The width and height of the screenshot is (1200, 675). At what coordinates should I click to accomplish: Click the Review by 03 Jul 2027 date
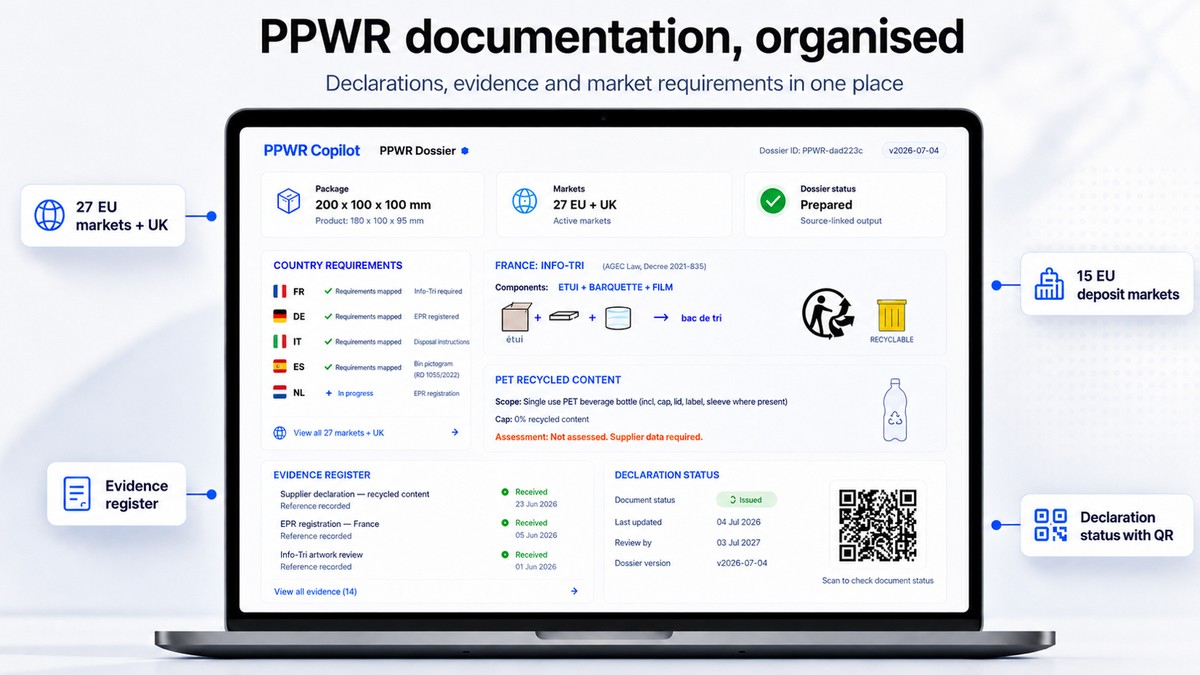coord(739,543)
